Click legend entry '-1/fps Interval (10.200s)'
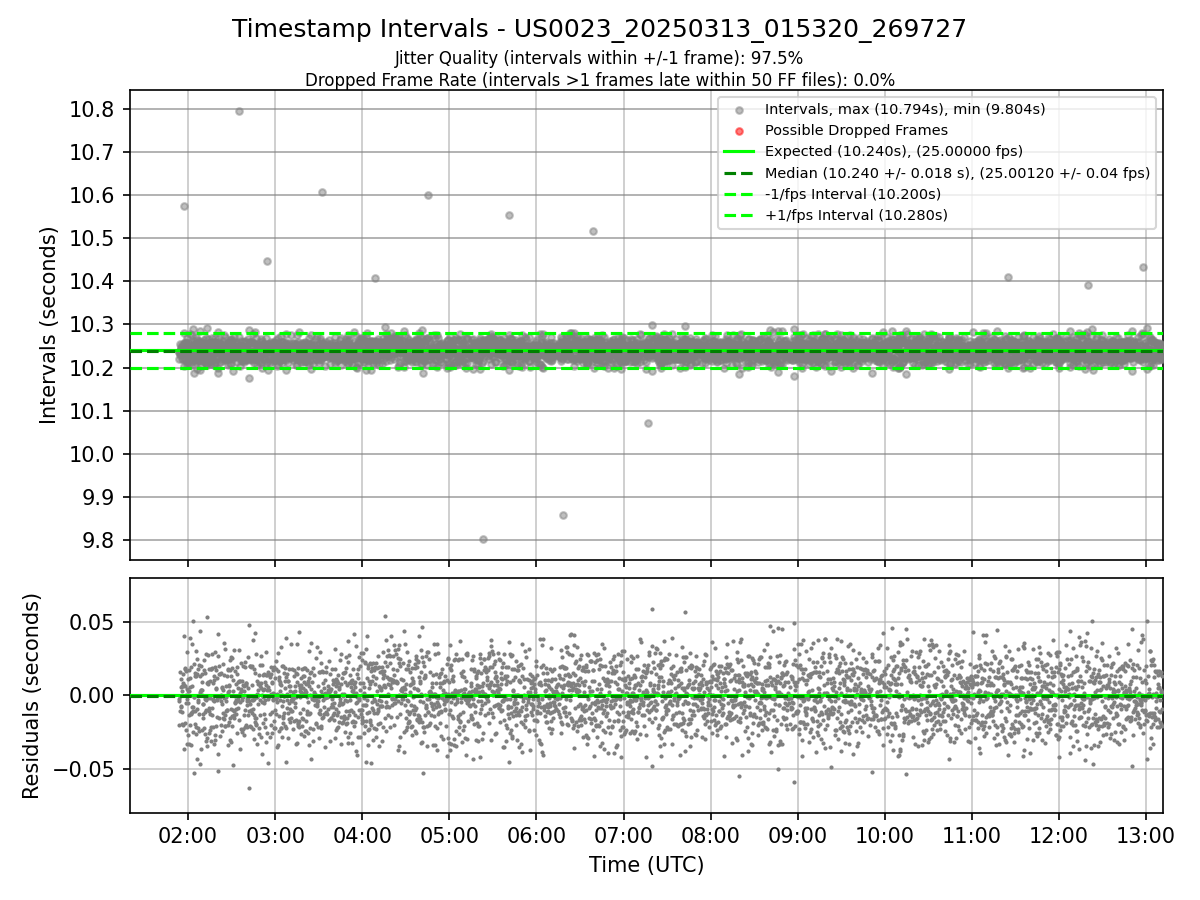This screenshot has height=900, width=1200. [852, 194]
